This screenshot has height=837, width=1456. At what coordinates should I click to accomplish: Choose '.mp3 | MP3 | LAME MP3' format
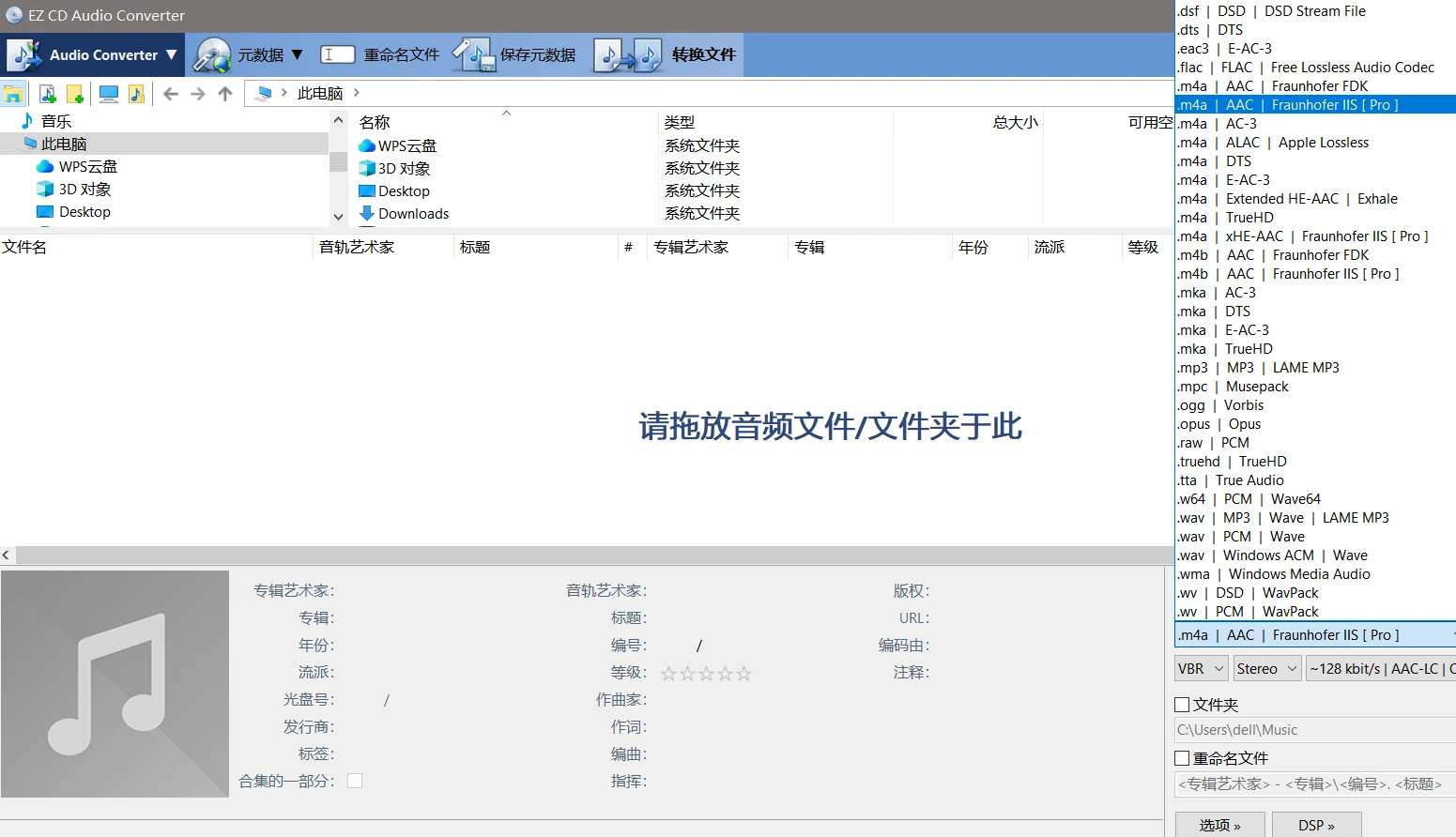[x=1258, y=368]
